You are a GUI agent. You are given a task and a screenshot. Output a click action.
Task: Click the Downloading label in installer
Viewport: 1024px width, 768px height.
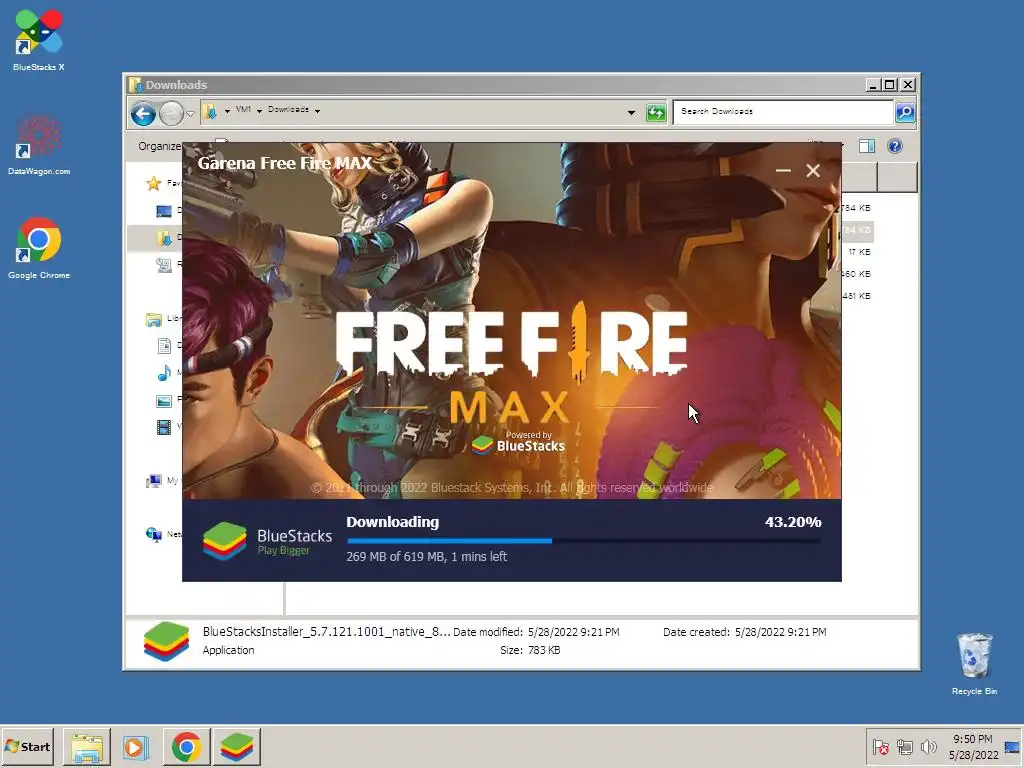(392, 522)
